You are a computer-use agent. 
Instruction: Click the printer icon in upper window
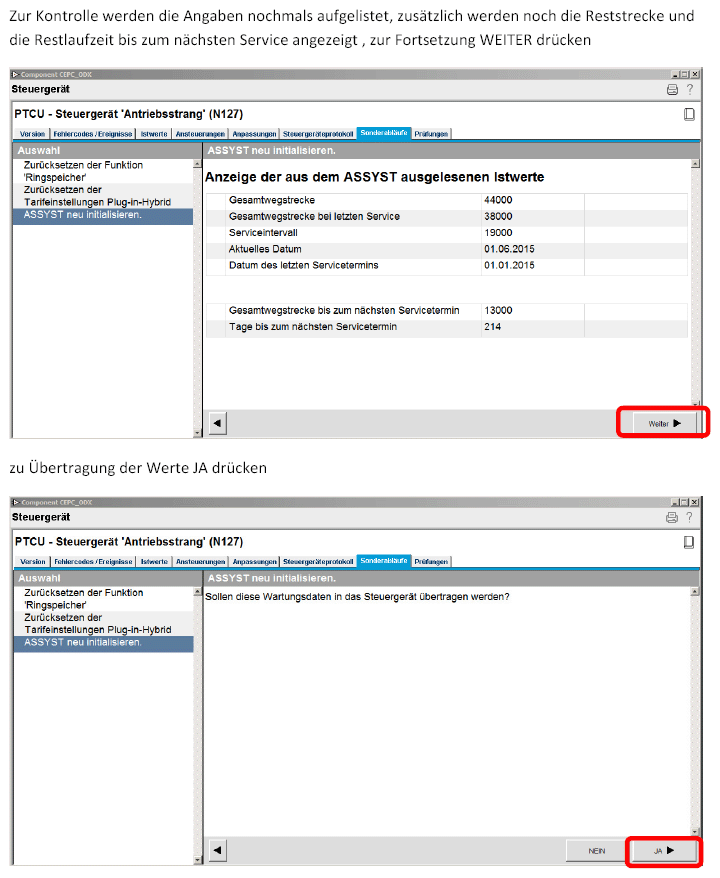tap(672, 90)
